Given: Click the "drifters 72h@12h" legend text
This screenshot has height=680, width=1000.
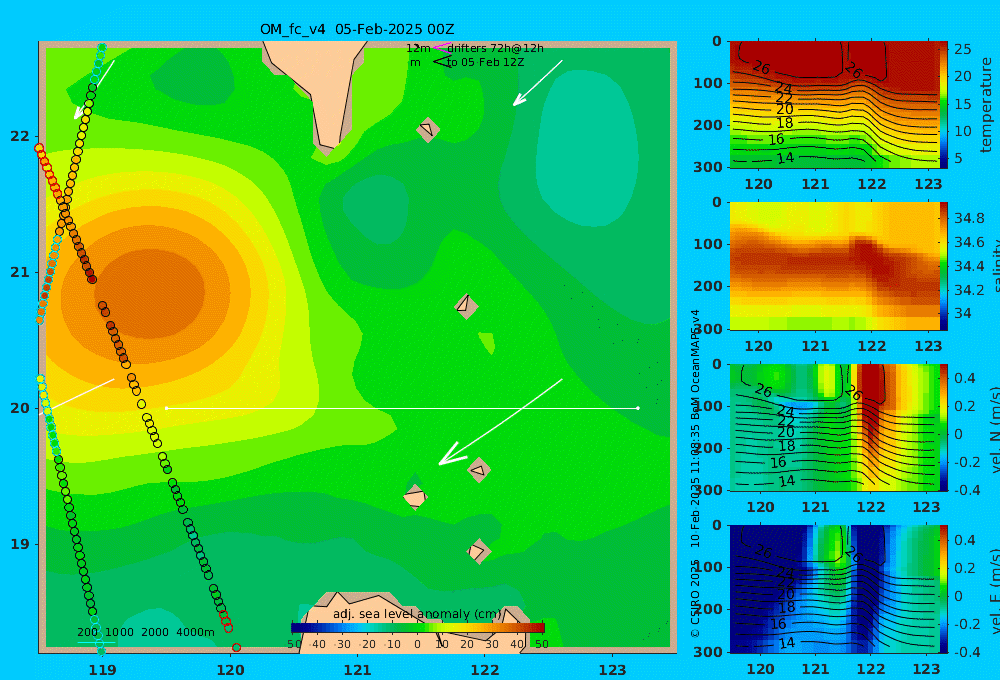Looking at the screenshot, I should [496, 48].
